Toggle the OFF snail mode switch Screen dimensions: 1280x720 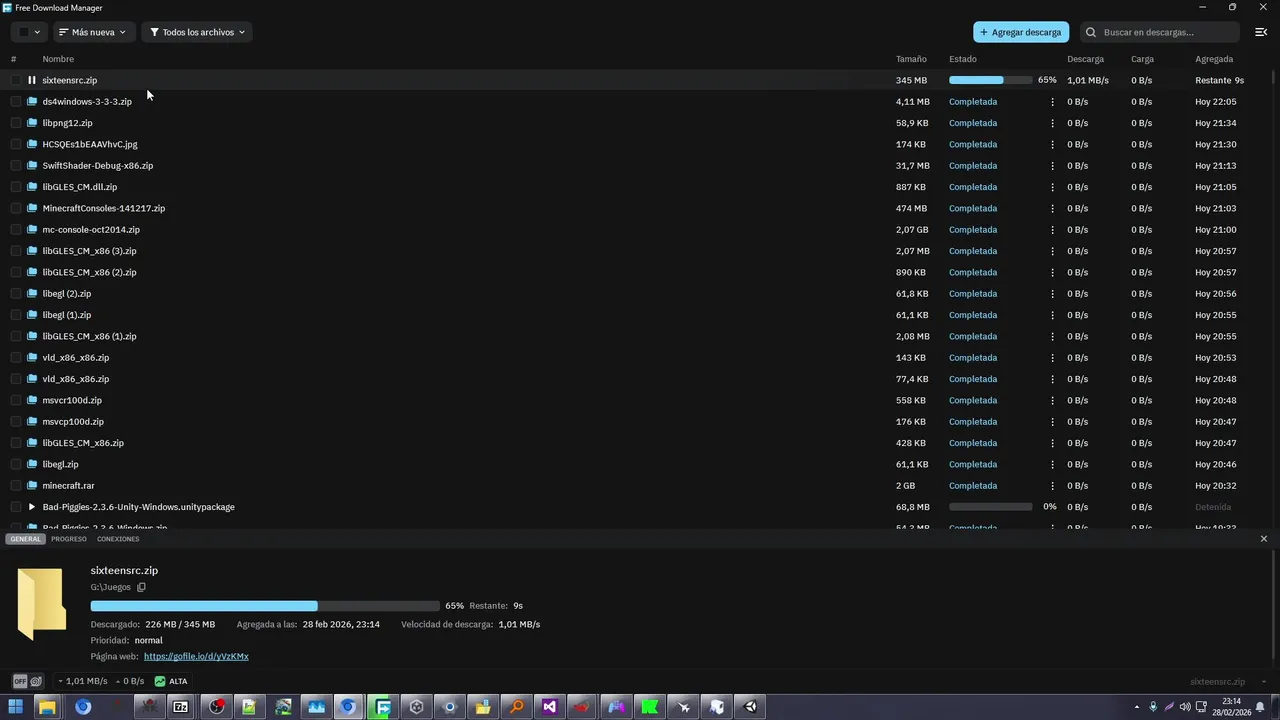click(27, 681)
